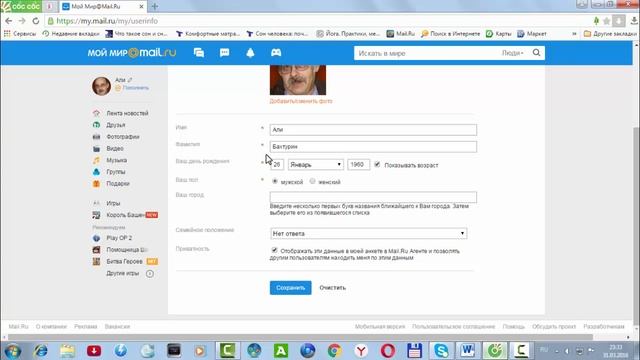Toggle Показывать возраст checkbox
This screenshot has height=360, width=640.
pyautogui.click(x=377, y=164)
